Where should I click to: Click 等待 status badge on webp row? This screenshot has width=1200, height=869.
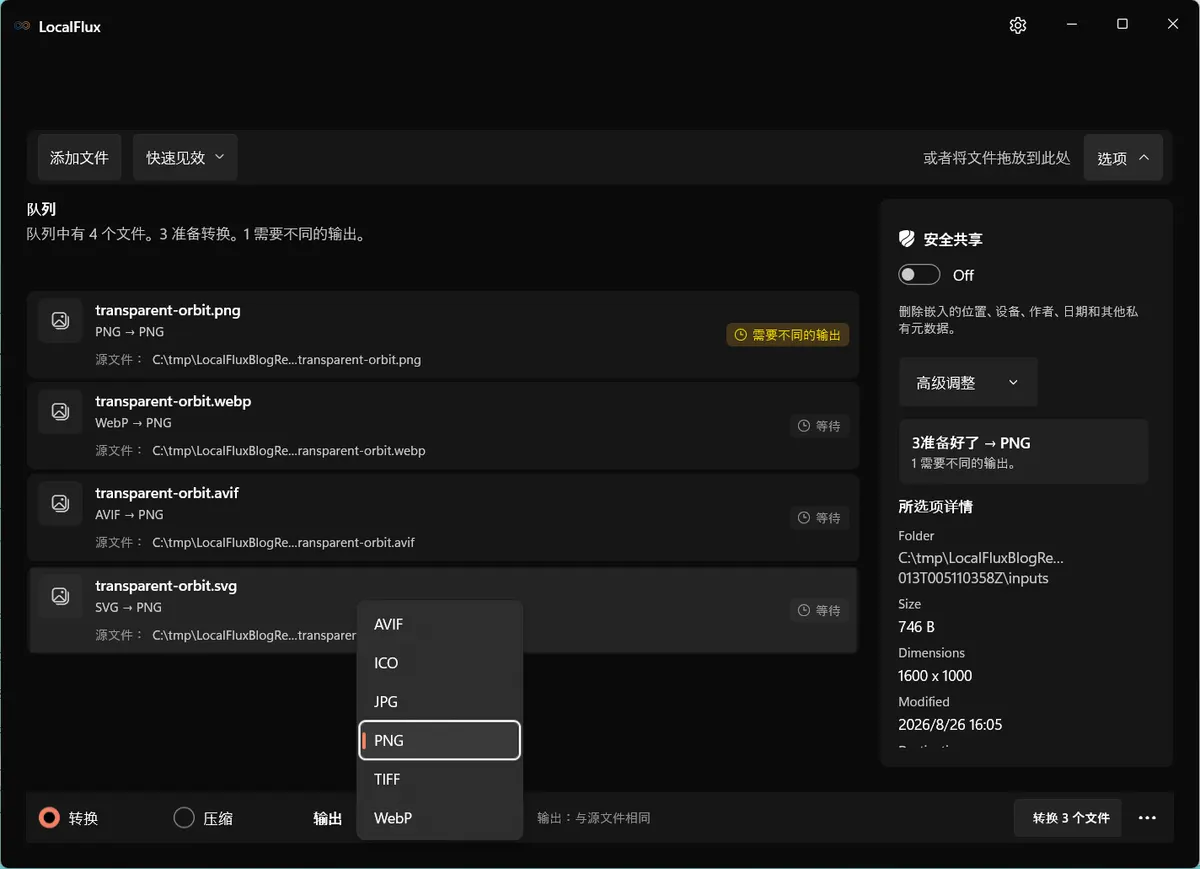819,426
